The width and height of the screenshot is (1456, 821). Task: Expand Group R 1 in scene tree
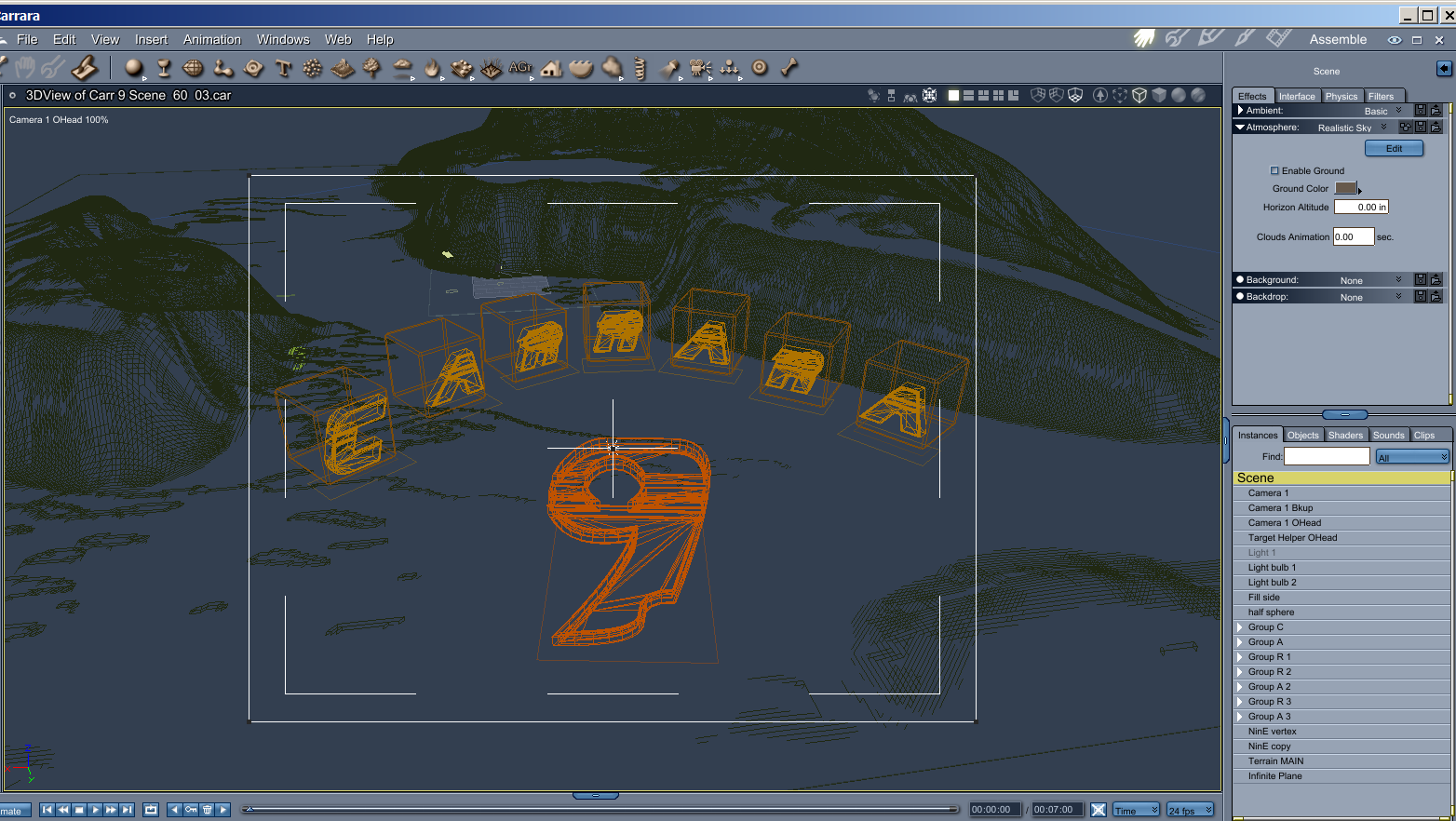(1240, 657)
